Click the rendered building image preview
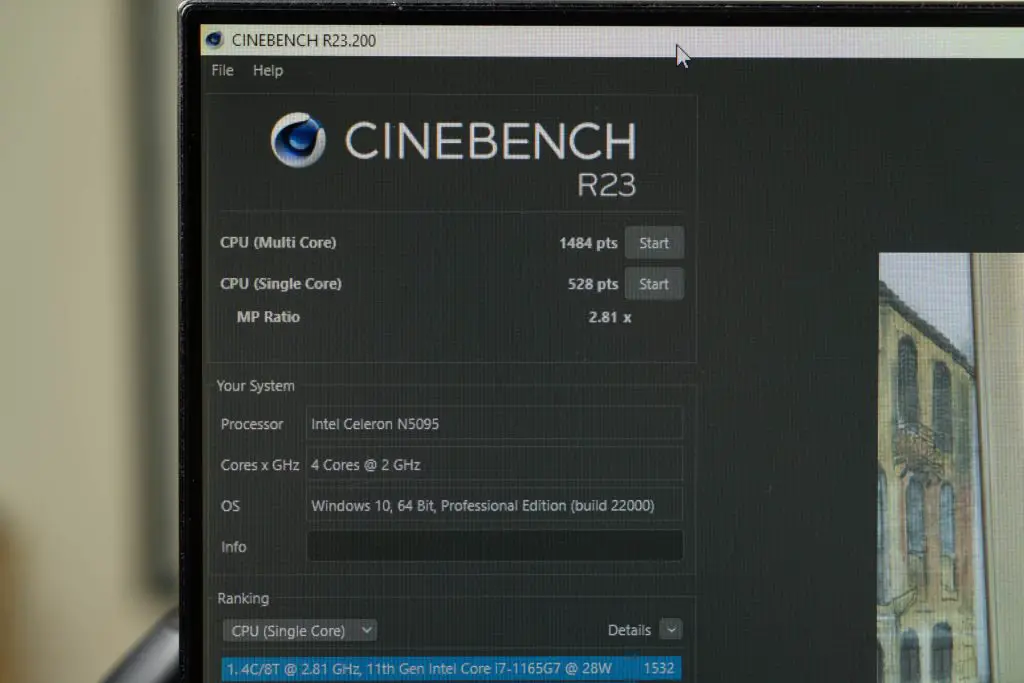1024x683 pixels. [x=951, y=468]
